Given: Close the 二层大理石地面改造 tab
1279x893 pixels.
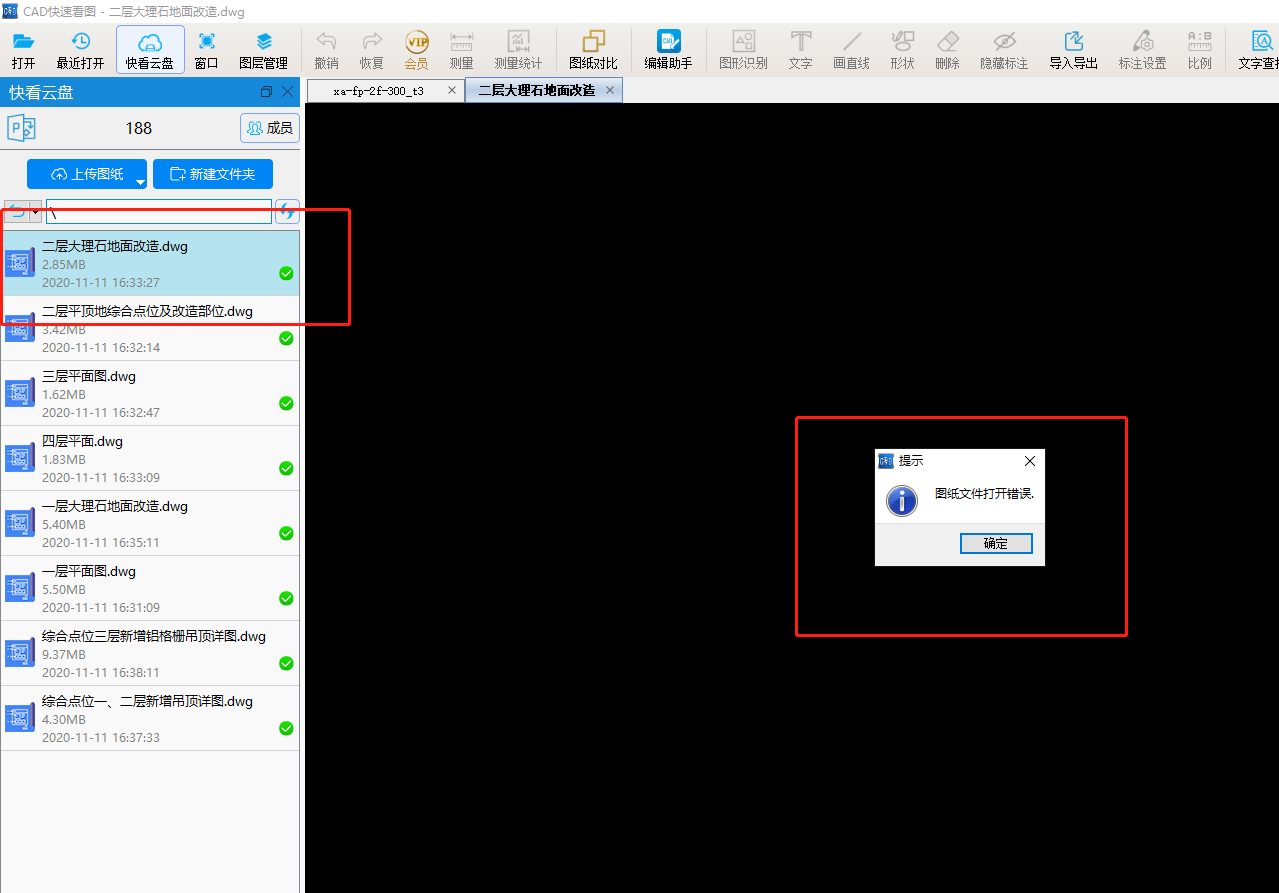Looking at the screenshot, I should 610,91.
